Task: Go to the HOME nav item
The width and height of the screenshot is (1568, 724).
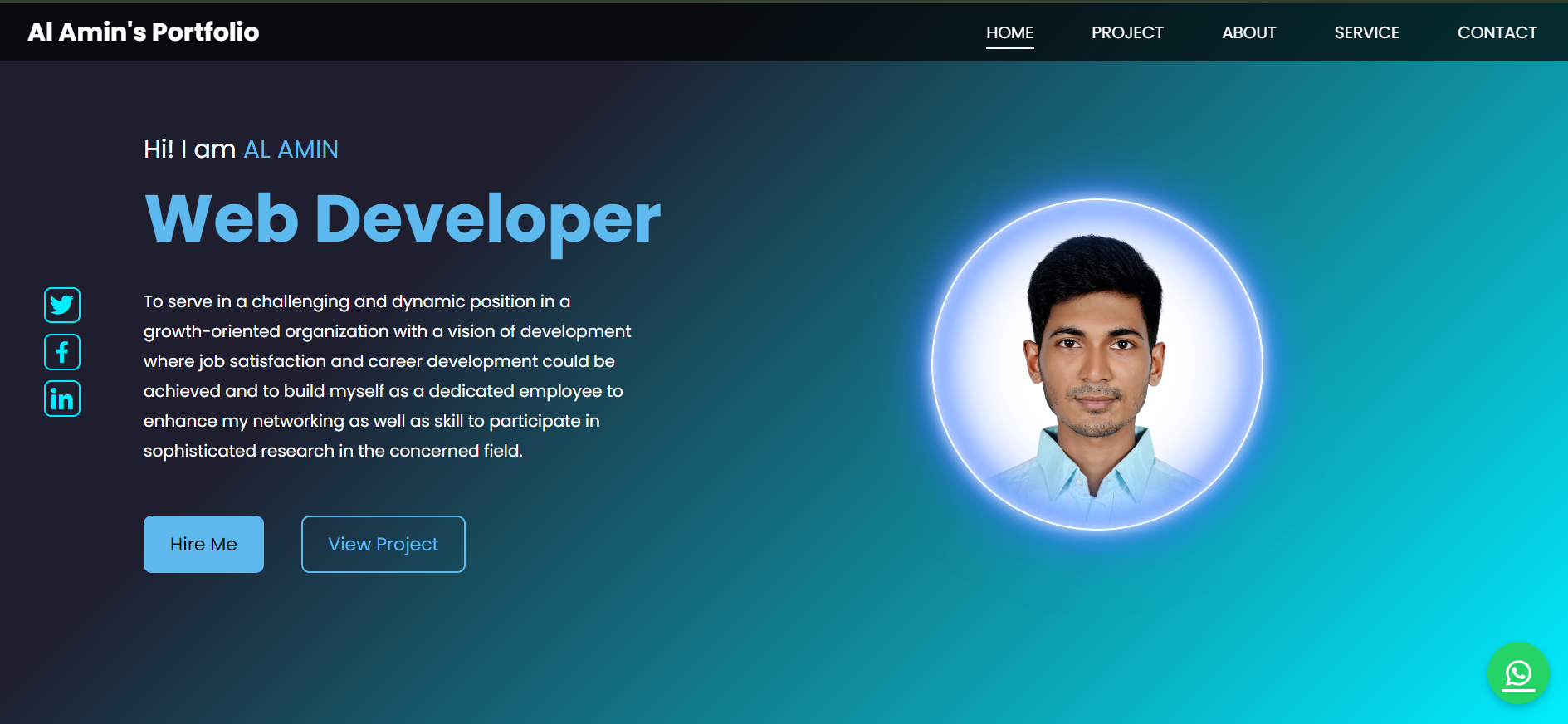Action: (x=1009, y=32)
